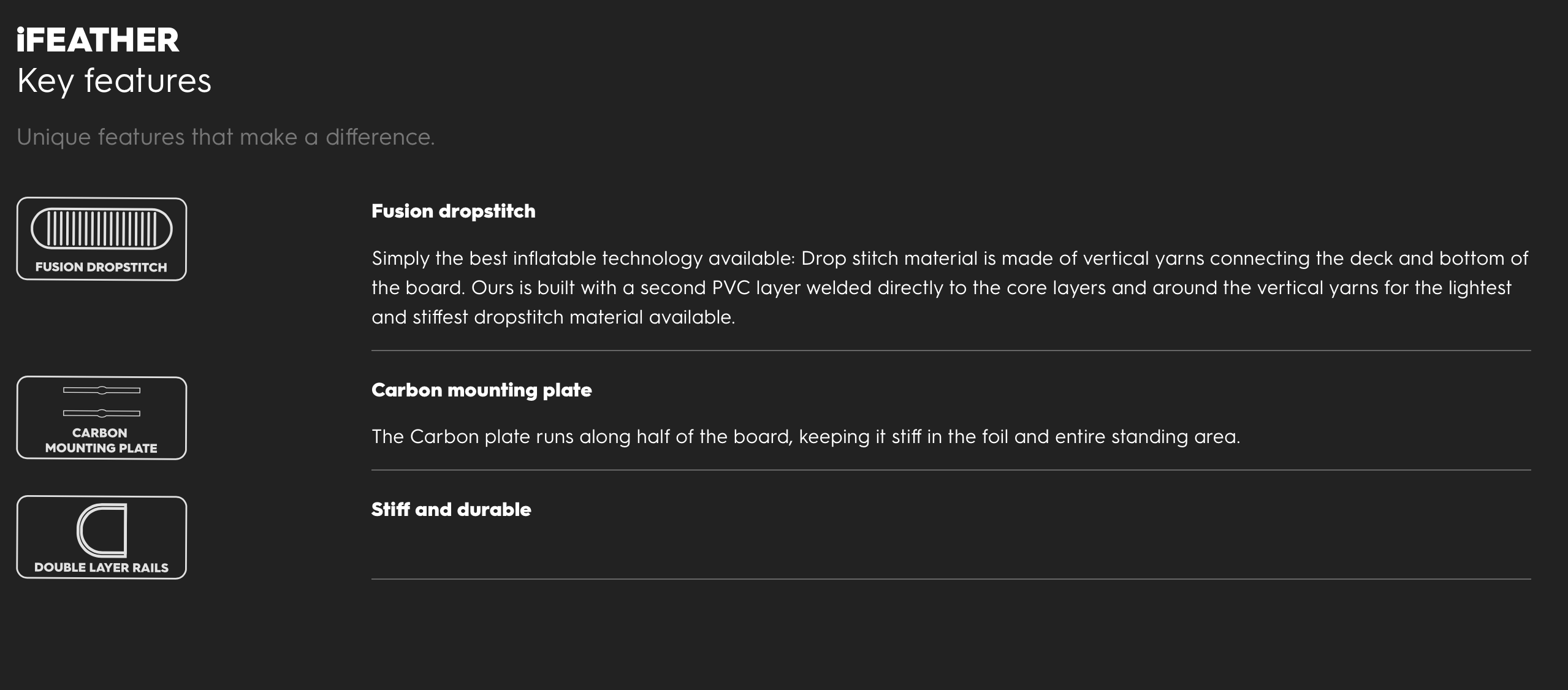1568x690 pixels.
Task: Click the Carbon plate description sentence
Action: pos(805,437)
